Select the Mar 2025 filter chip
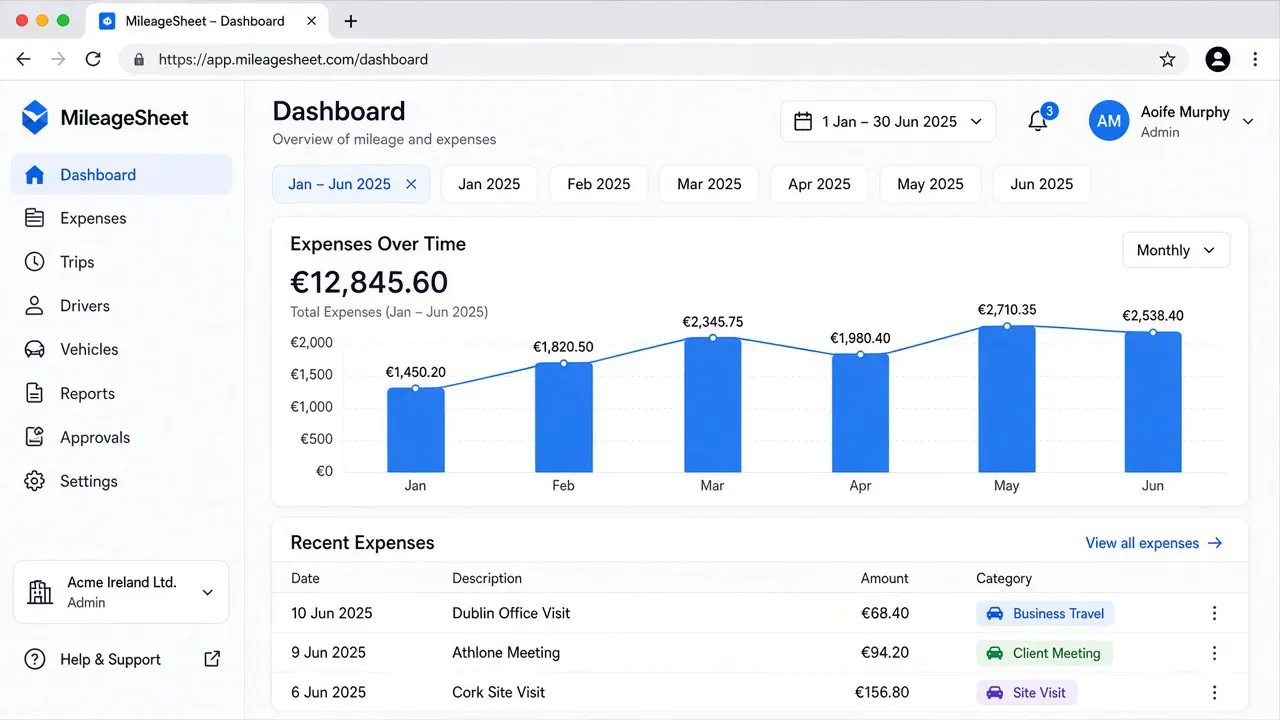 click(709, 184)
